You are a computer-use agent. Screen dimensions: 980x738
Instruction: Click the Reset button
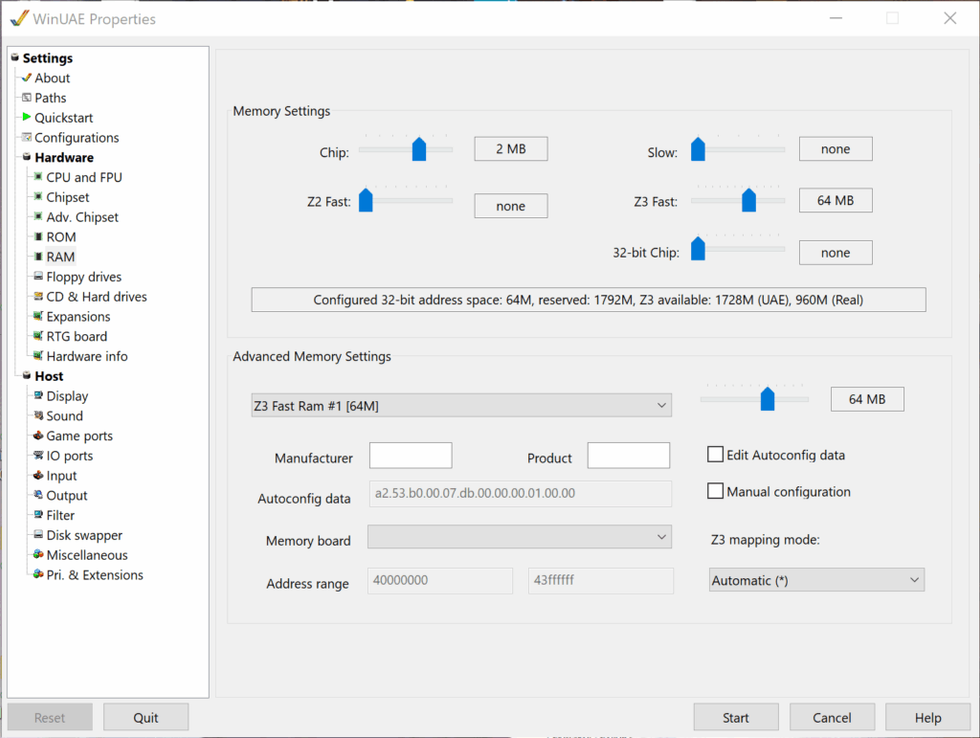pos(49,717)
